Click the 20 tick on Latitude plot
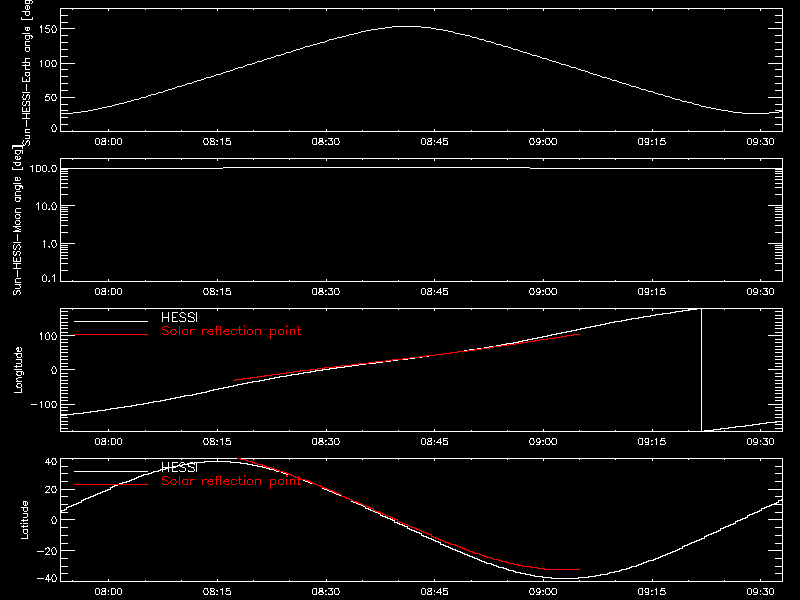The height and width of the screenshot is (600, 800). pyautogui.click(x=52, y=489)
